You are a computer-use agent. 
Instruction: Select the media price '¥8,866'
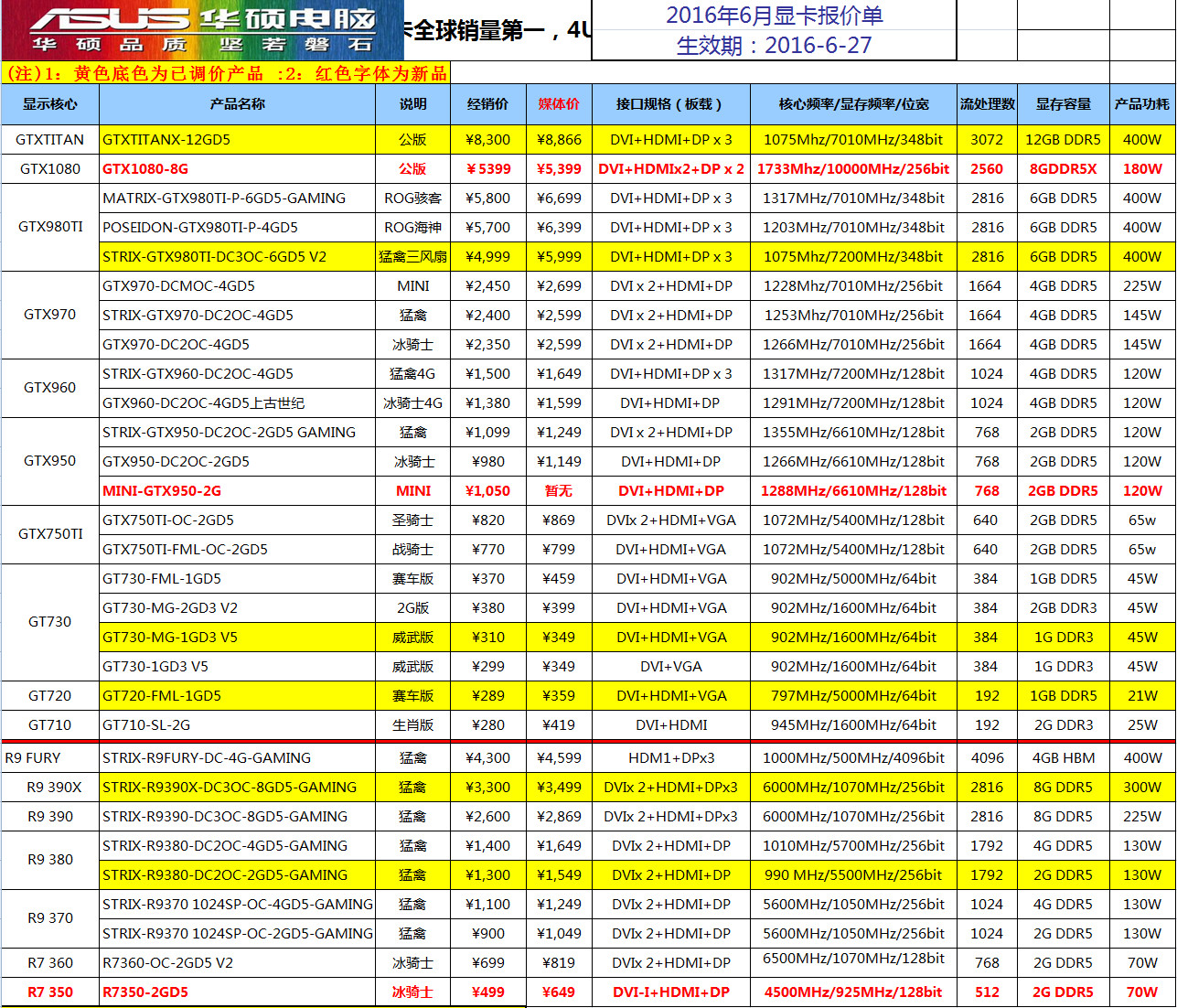pyautogui.click(x=559, y=140)
